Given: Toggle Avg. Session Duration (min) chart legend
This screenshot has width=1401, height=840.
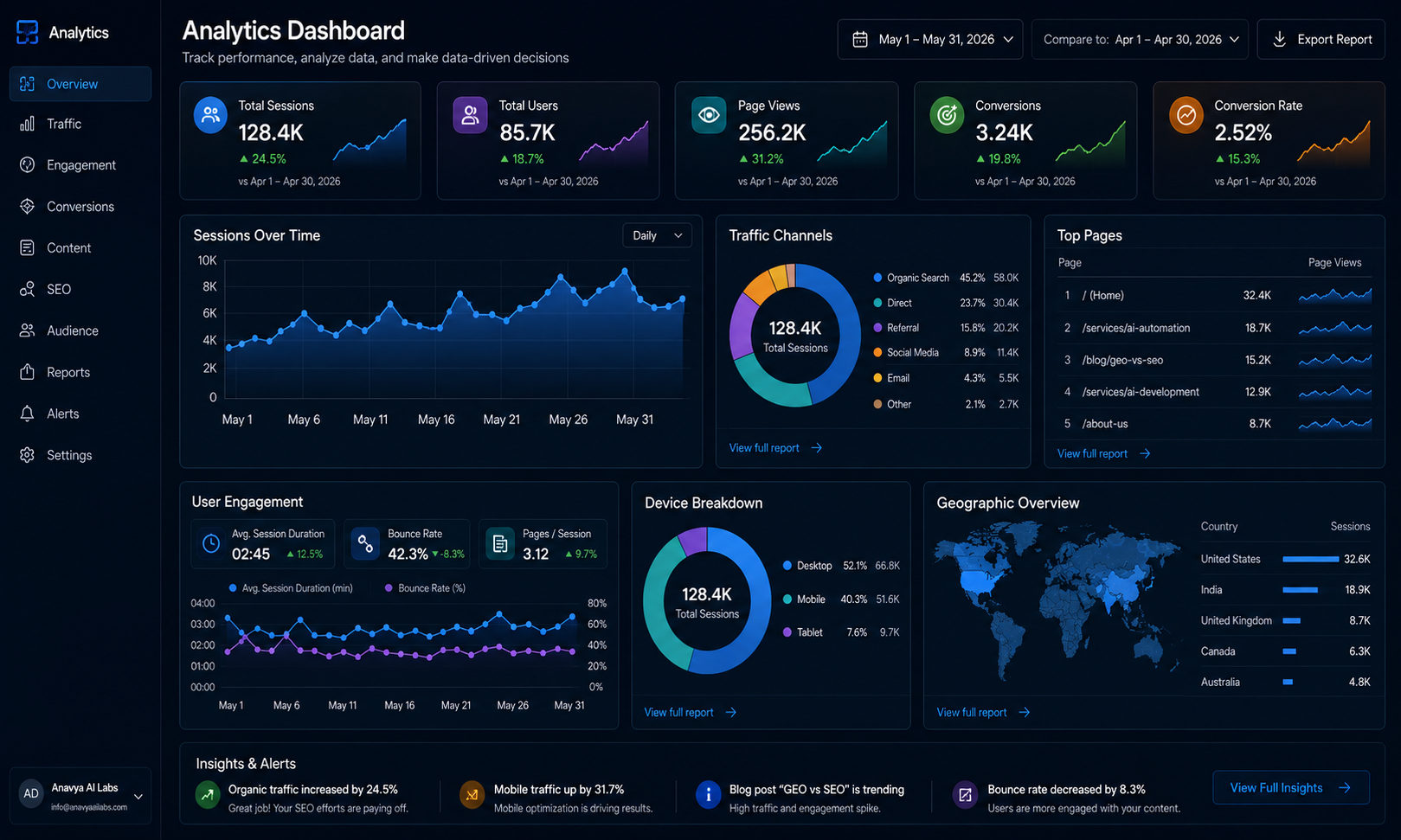Looking at the screenshot, I should pos(291,588).
